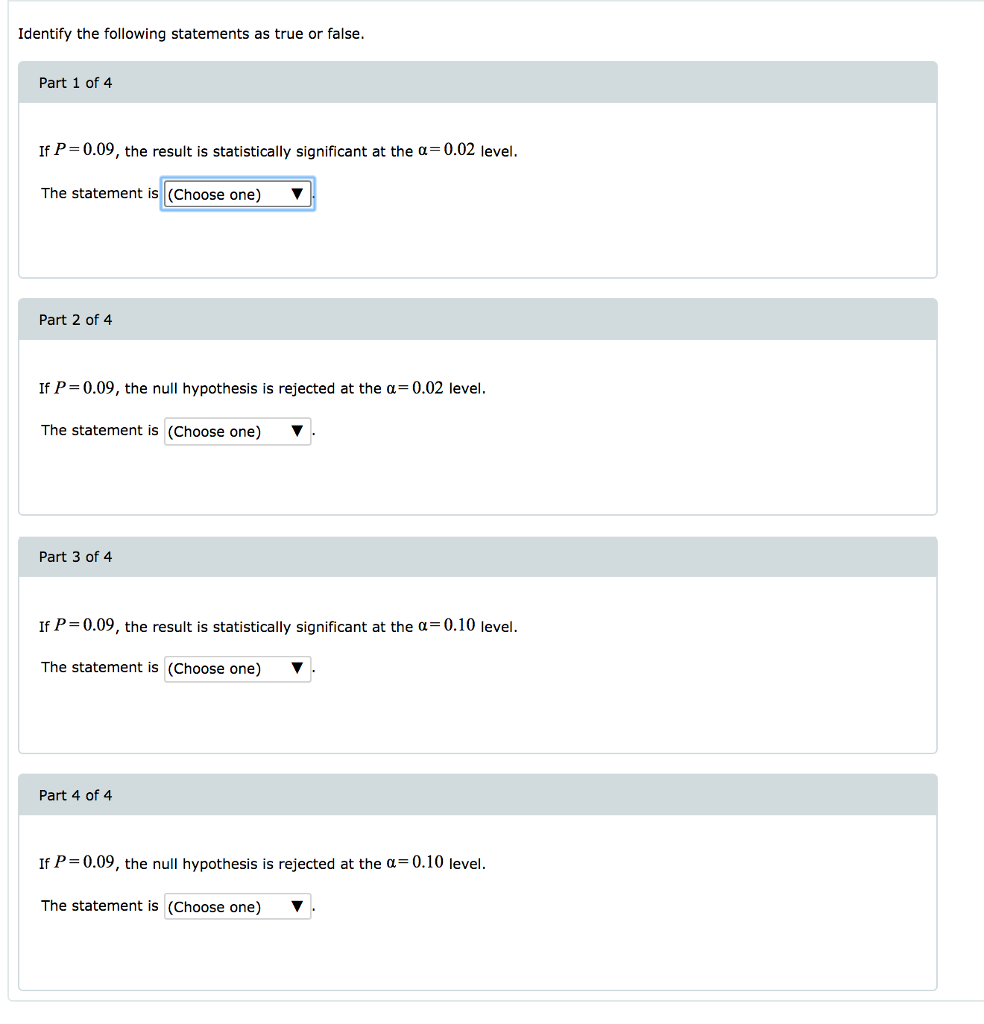Click the Part 2 of 4 header
Viewport: 984px width, 1024px height.
(75, 320)
